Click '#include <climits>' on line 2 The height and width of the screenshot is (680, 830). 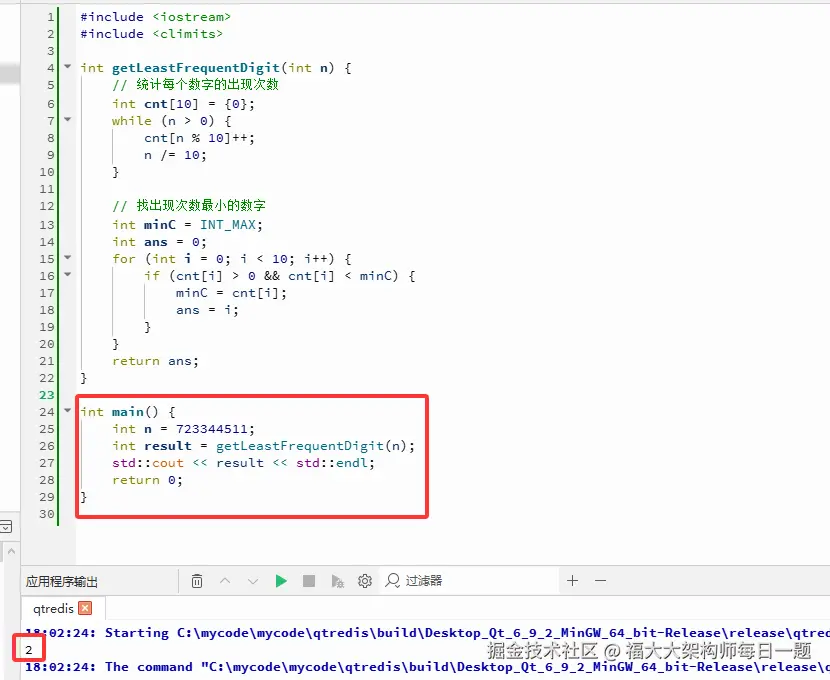click(151, 34)
